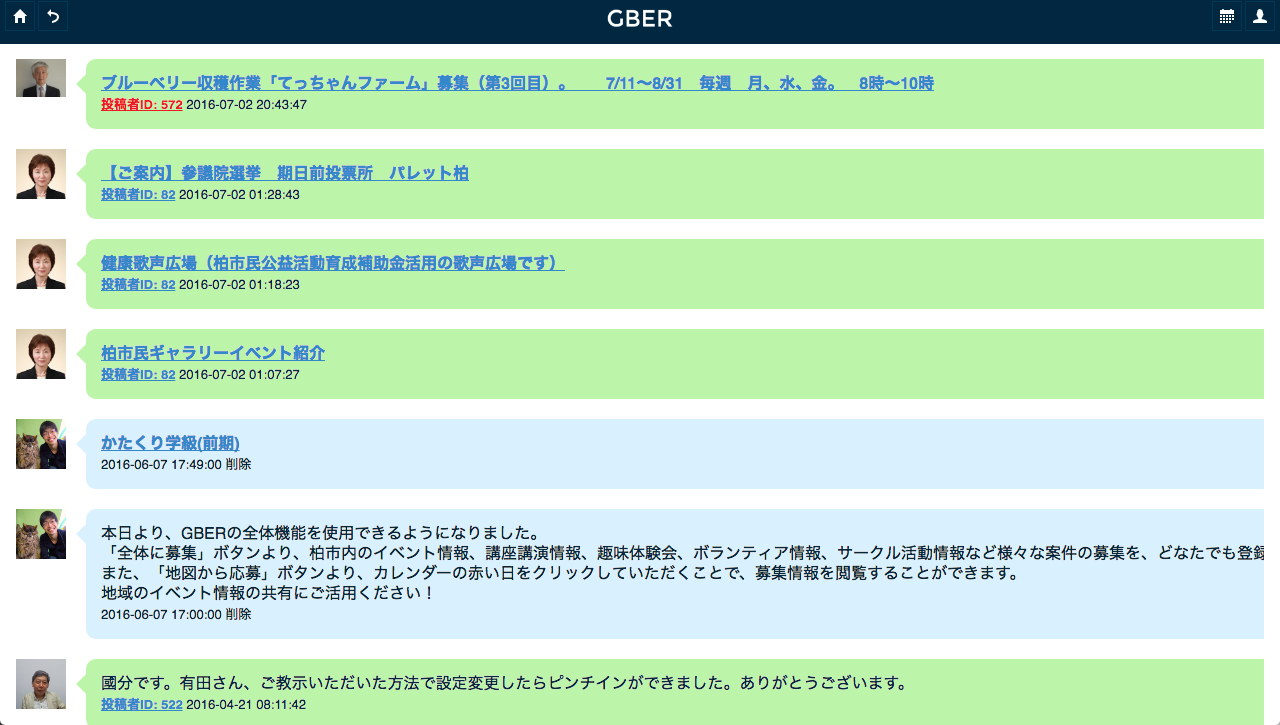Viewport: 1280px width, 725px height.
Task: Open the calendar icon in header
Action: click(x=1227, y=16)
